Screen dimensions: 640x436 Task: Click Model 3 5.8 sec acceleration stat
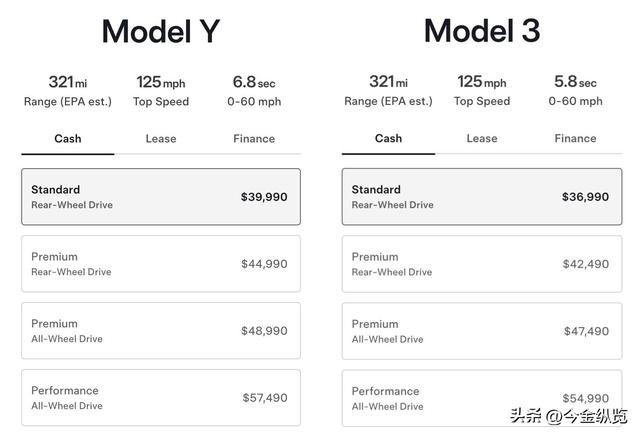click(577, 90)
